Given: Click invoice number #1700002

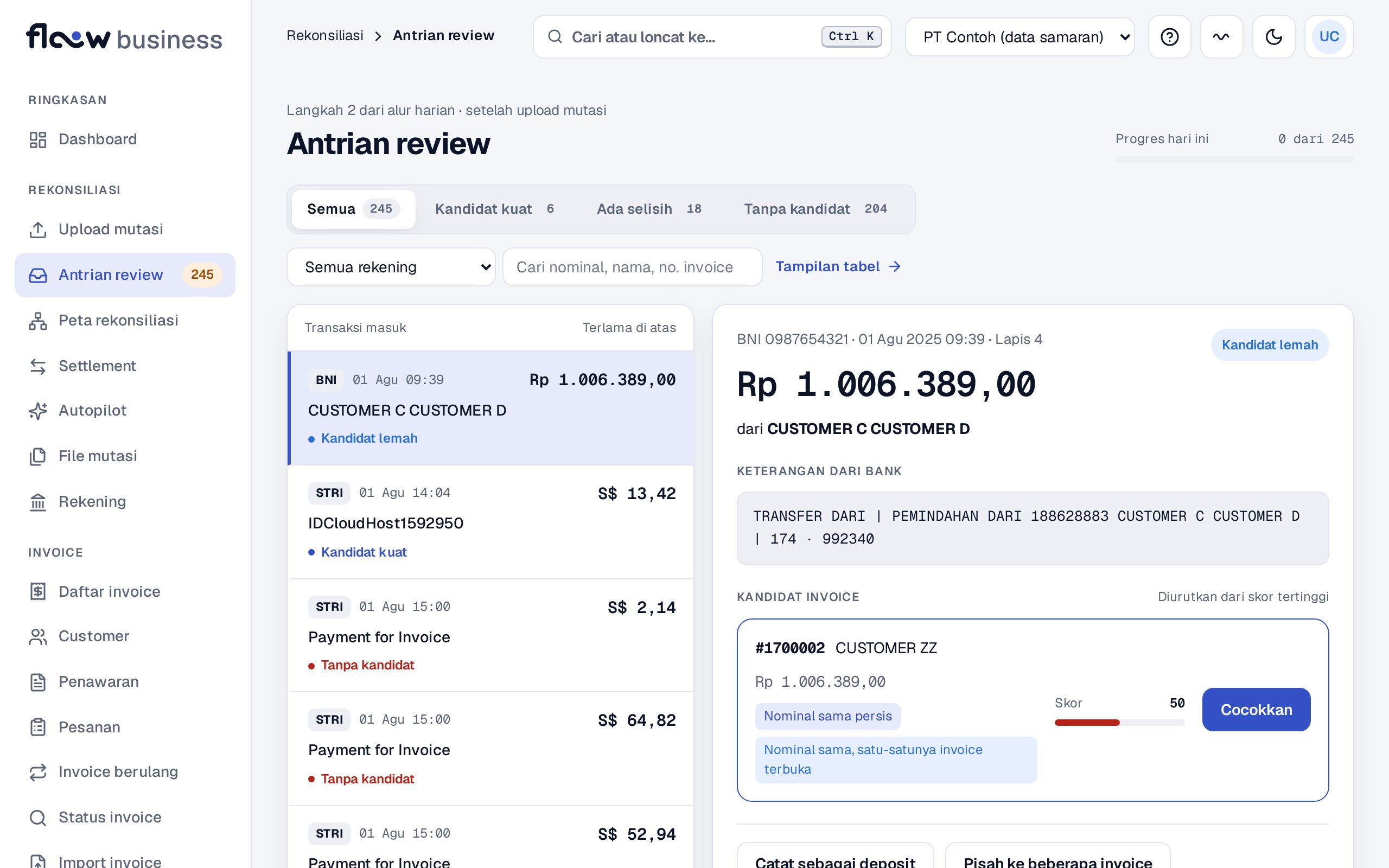Looking at the screenshot, I should [790, 648].
